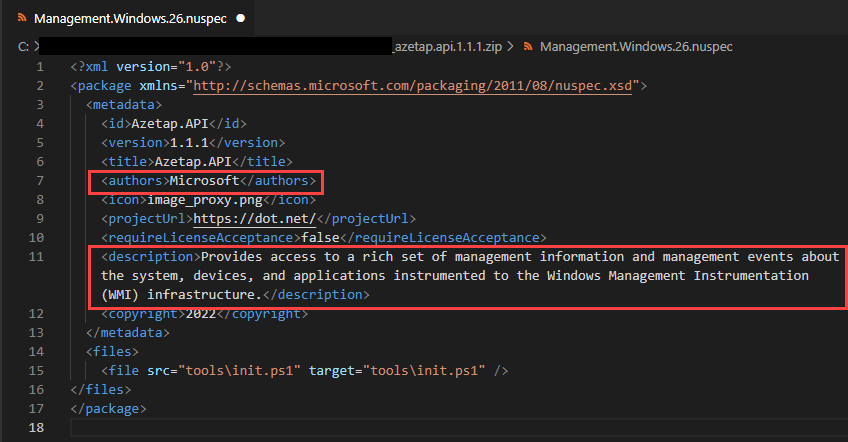Click the image_proxy.png icon value
848x442 pixels.
point(205,200)
